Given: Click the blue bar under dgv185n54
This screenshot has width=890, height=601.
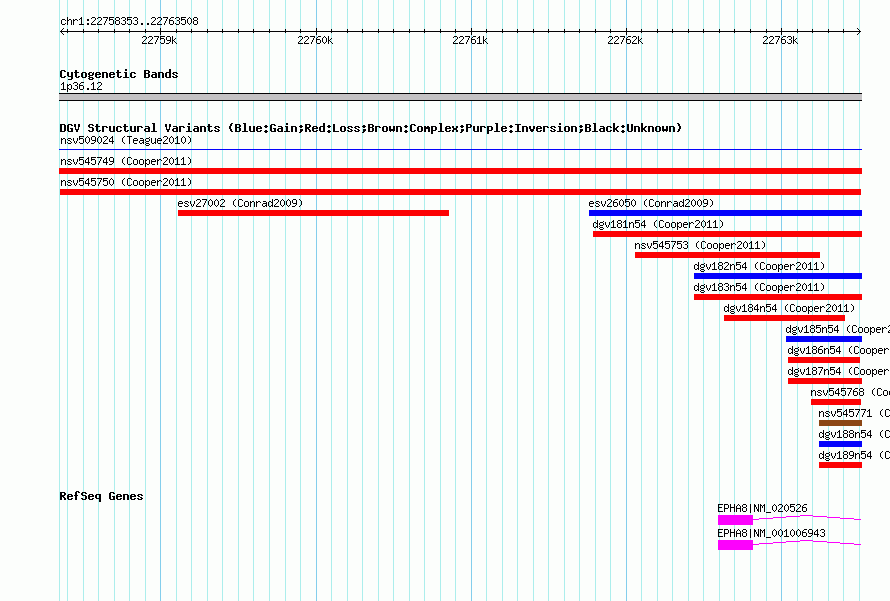Looking at the screenshot, I should [824, 339].
